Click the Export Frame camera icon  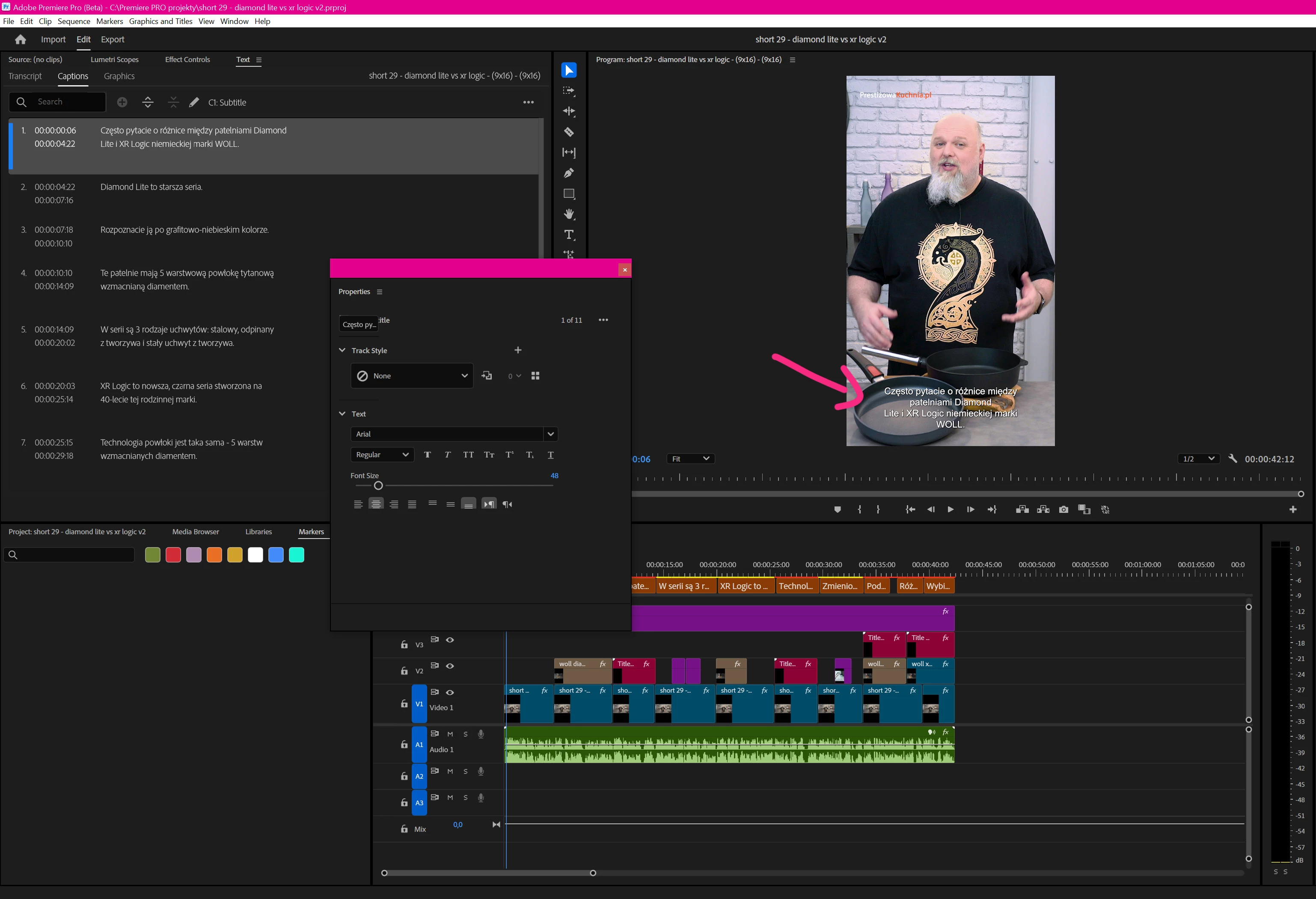(1063, 510)
